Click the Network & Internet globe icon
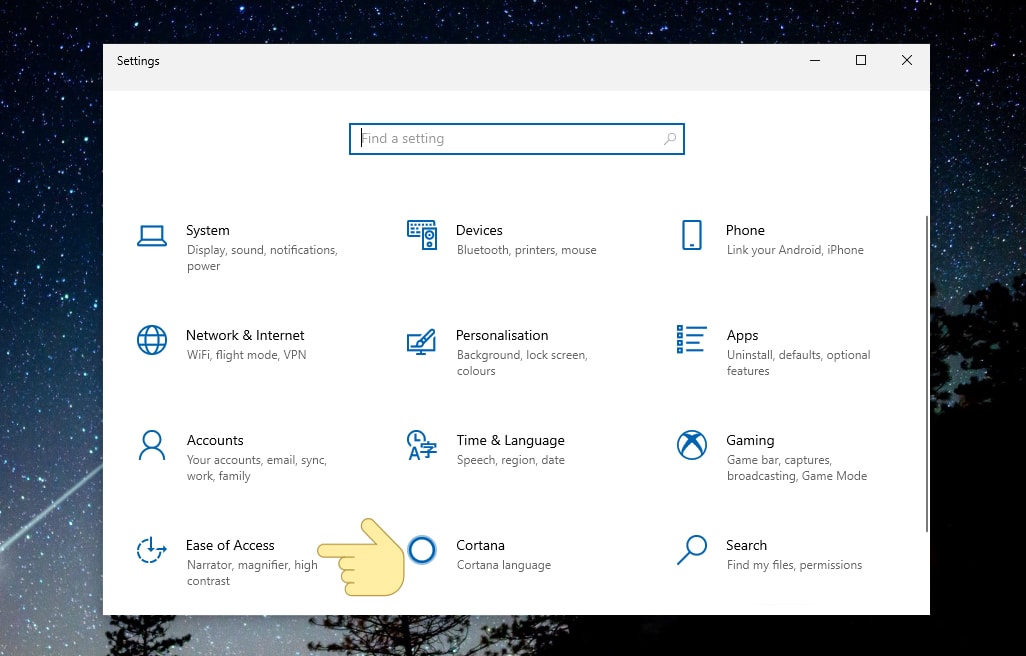The height and width of the screenshot is (656, 1026). tap(152, 340)
